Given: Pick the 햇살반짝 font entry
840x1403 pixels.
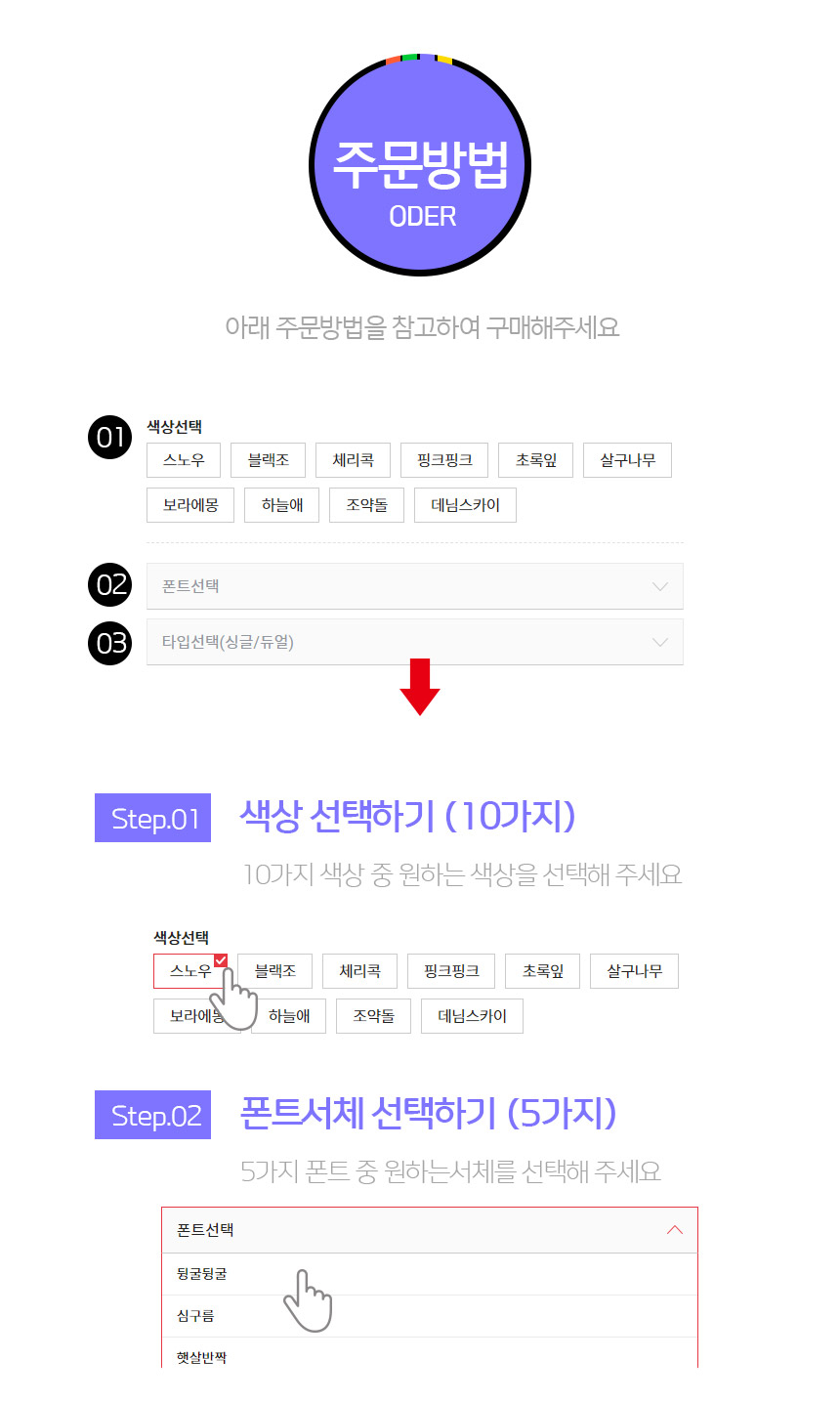Looking at the screenshot, I should pos(202,1357).
